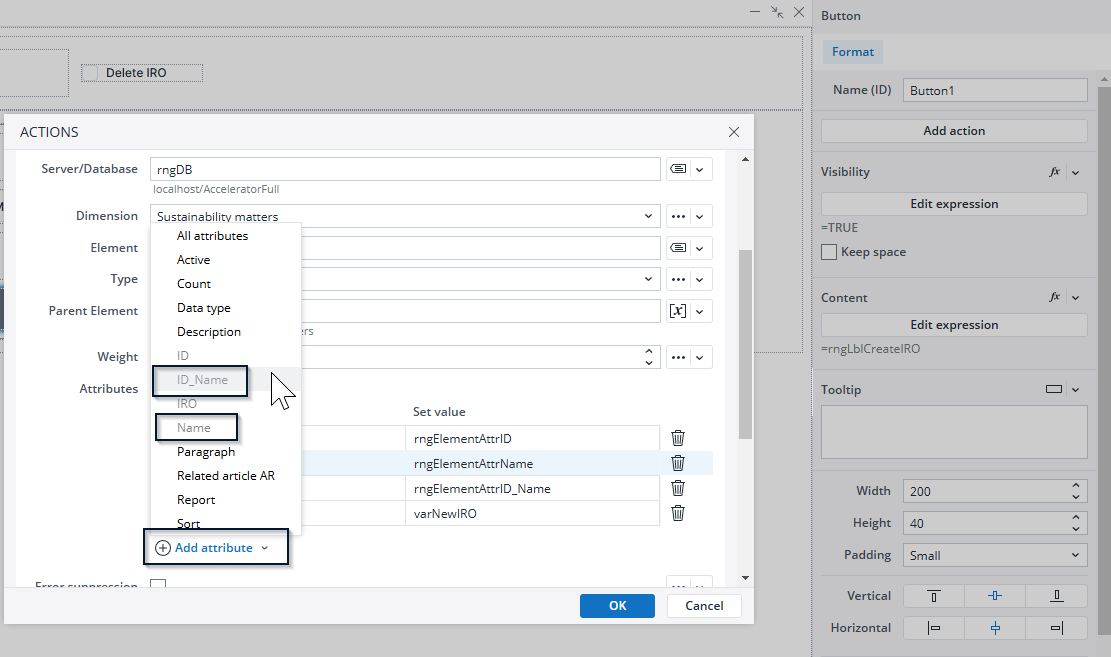Screen dimensions: 1111x657
Task: Click the variable [x] icon for Parent Element
Action: (677, 311)
